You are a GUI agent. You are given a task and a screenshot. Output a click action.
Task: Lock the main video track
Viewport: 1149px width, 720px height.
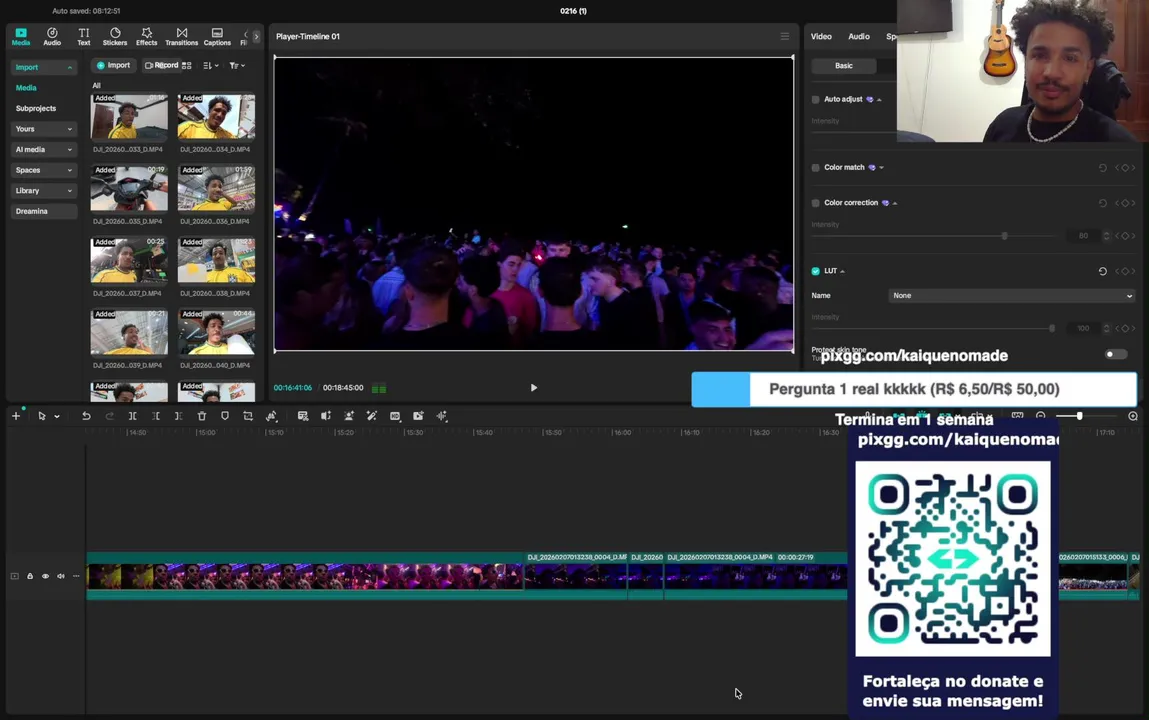(30, 576)
